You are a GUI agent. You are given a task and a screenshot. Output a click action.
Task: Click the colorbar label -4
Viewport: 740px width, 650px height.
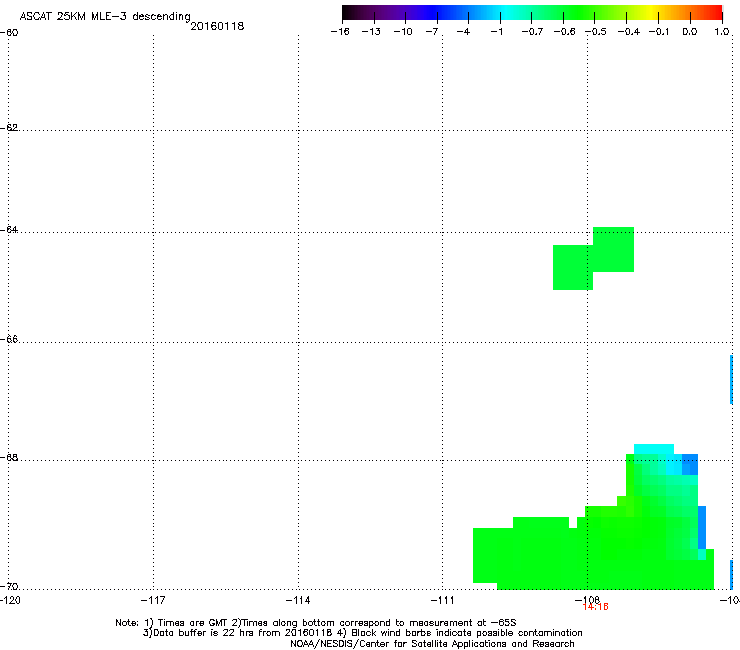tap(463, 32)
